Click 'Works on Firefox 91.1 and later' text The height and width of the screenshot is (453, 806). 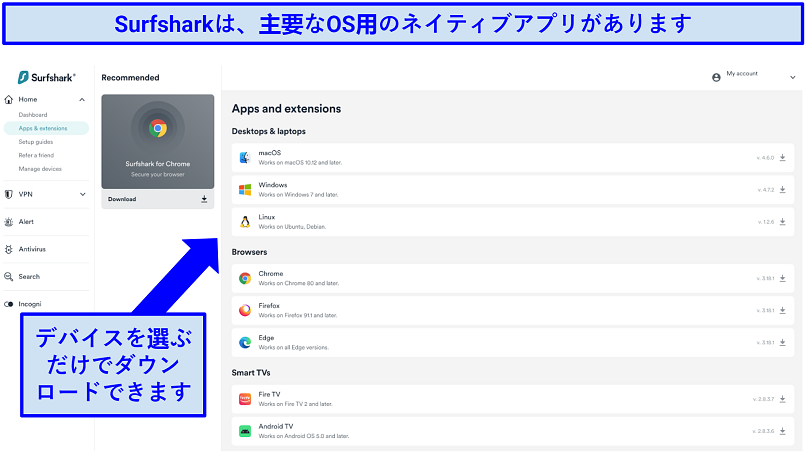click(298, 316)
